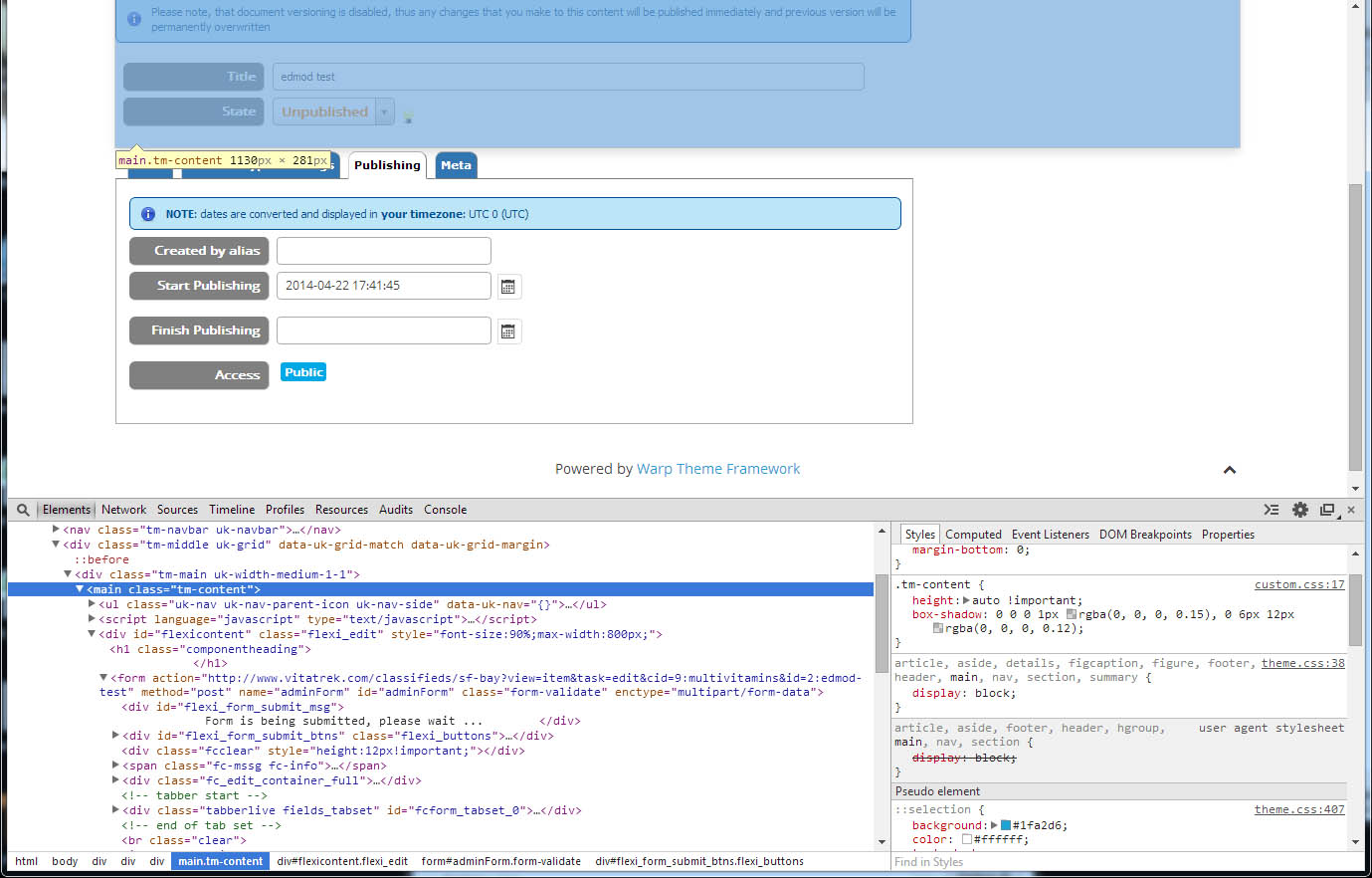Expand the div tabberlive fields_tabset node
The image size is (1372, 878).
pyautogui.click(x=115, y=810)
